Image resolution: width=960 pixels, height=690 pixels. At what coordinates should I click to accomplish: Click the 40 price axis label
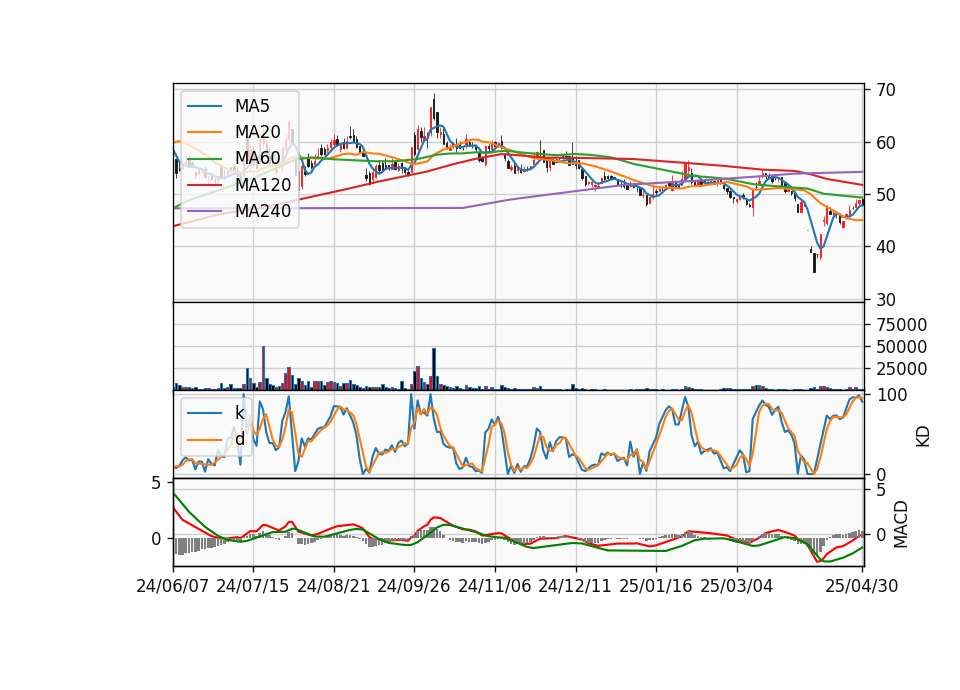[x=886, y=247]
